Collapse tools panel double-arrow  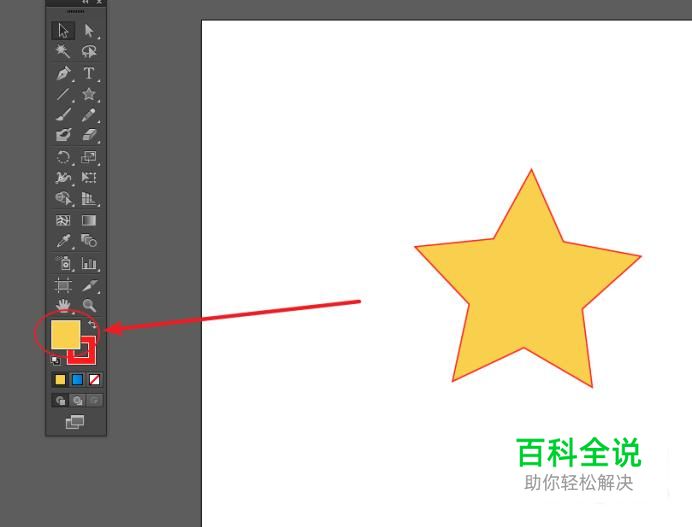(86, 2)
